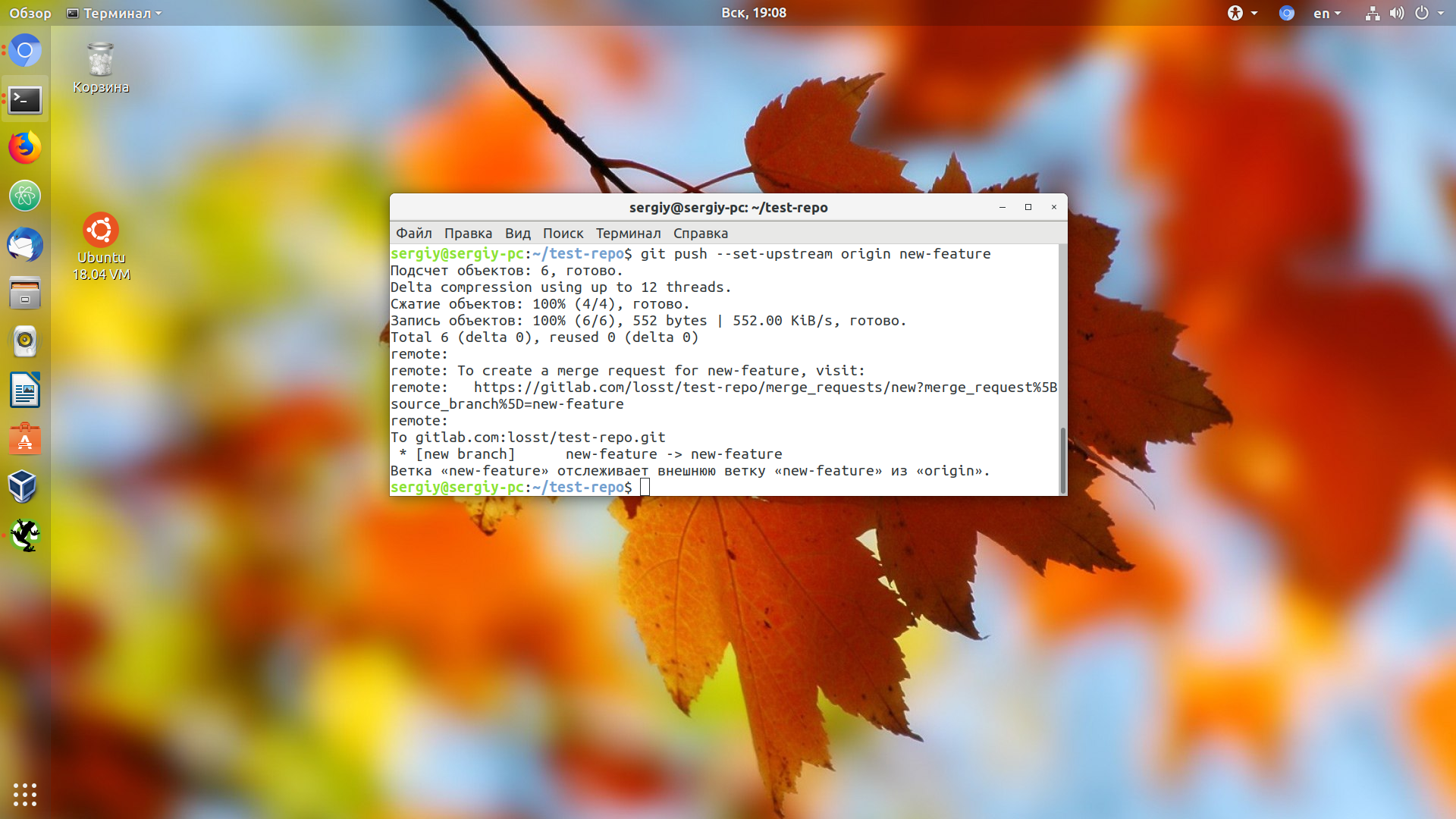
Task: Open the en keyboard layout dropdown
Action: 1327,13
